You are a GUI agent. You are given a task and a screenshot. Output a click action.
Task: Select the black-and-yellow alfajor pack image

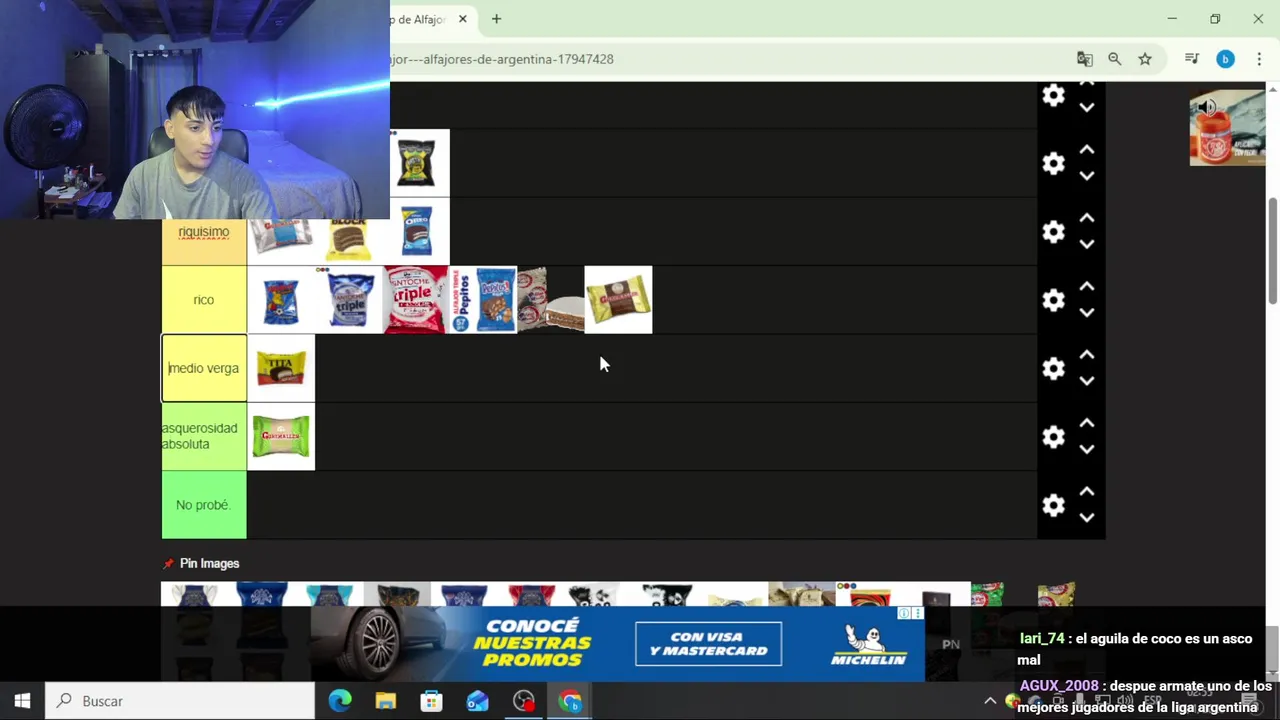coord(417,163)
